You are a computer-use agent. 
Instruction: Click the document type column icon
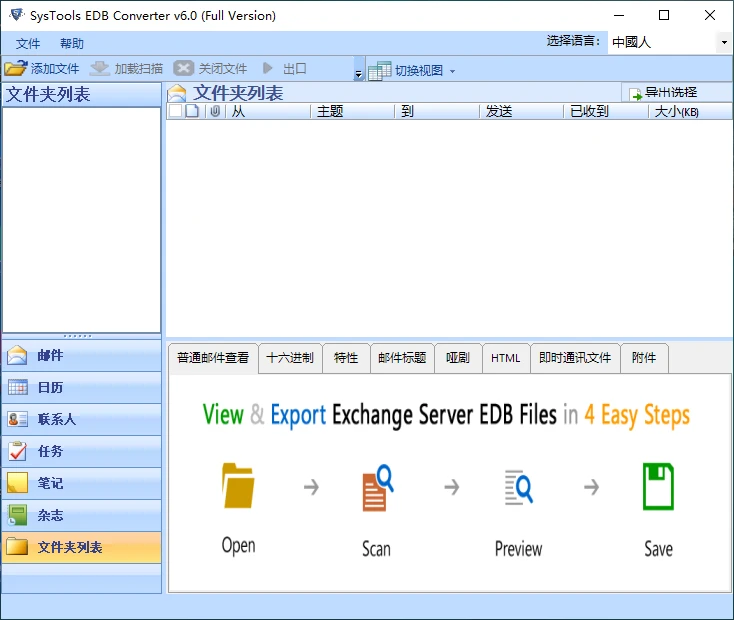192,111
